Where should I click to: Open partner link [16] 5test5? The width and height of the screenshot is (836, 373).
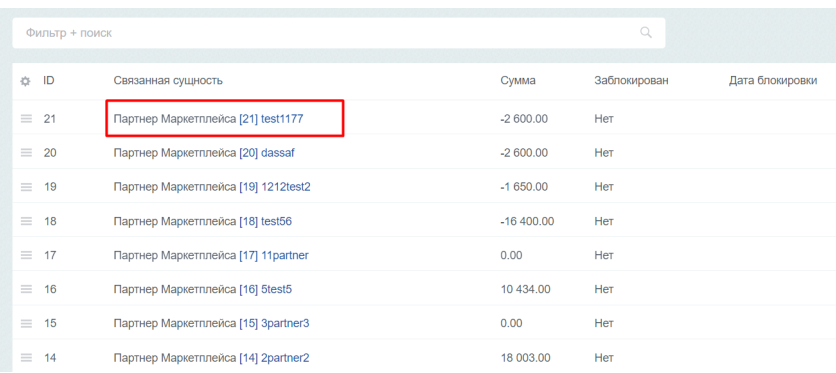(x=265, y=289)
